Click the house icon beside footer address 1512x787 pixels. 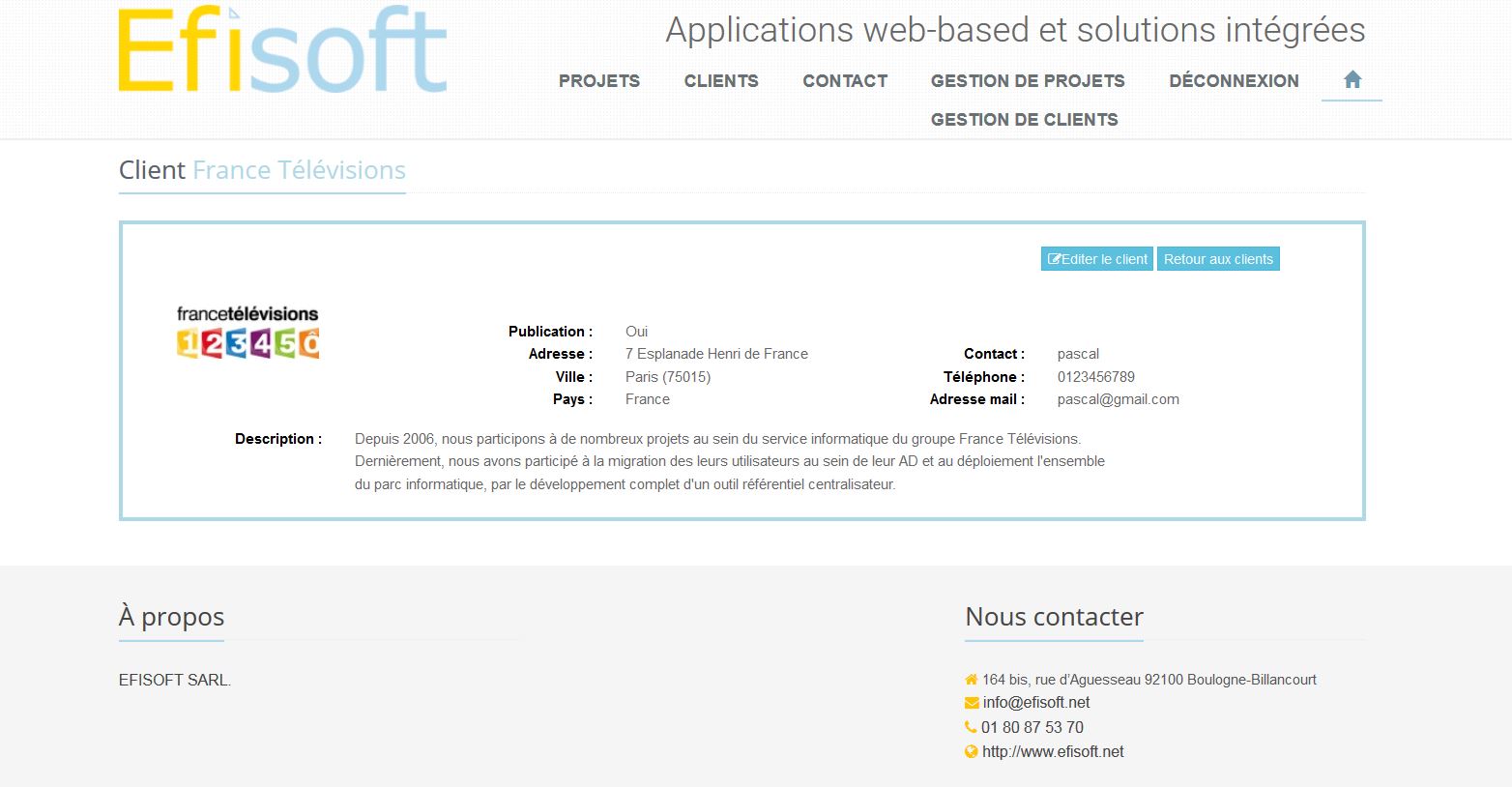[x=971, y=680]
